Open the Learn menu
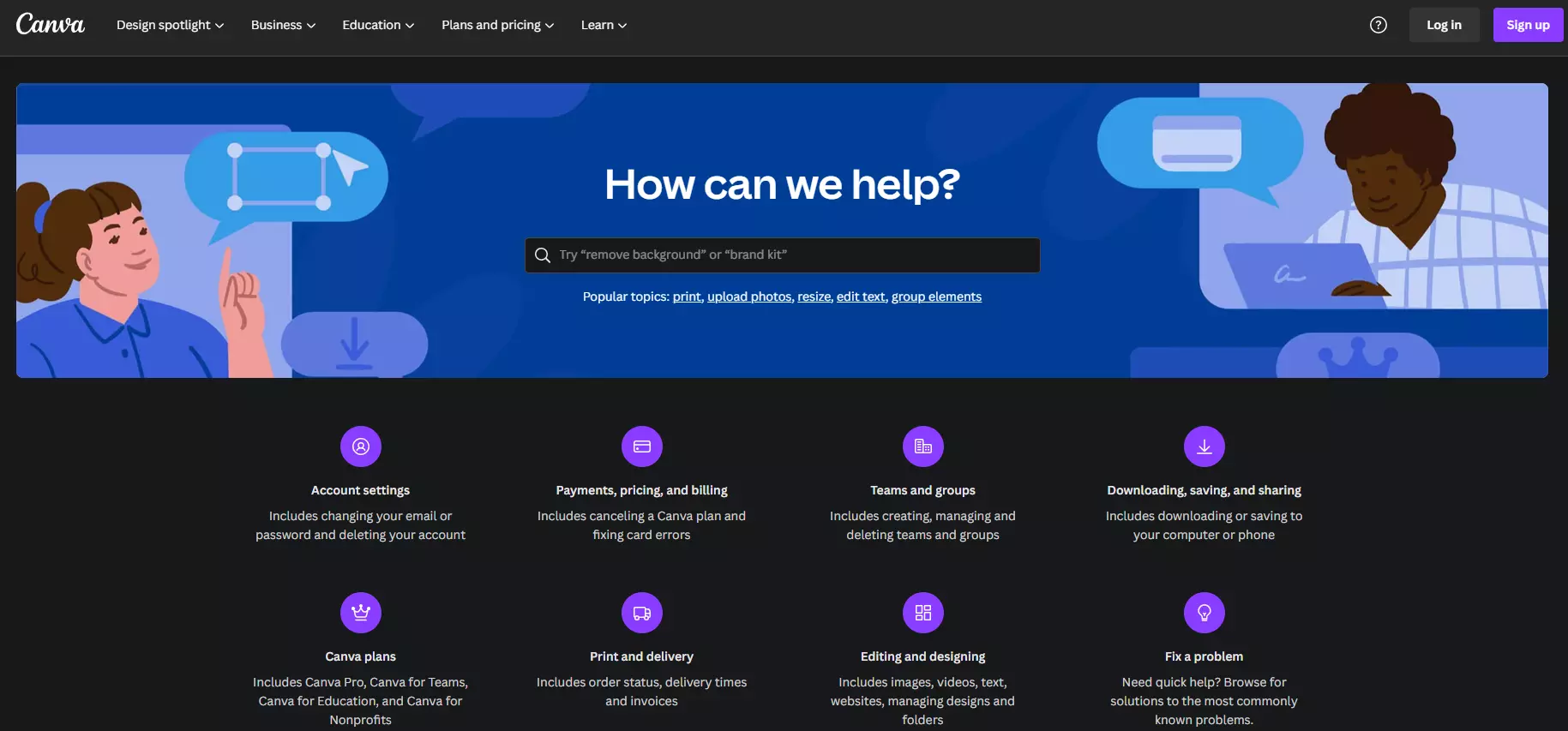This screenshot has width=1568, height=731. tap(604, 25)
